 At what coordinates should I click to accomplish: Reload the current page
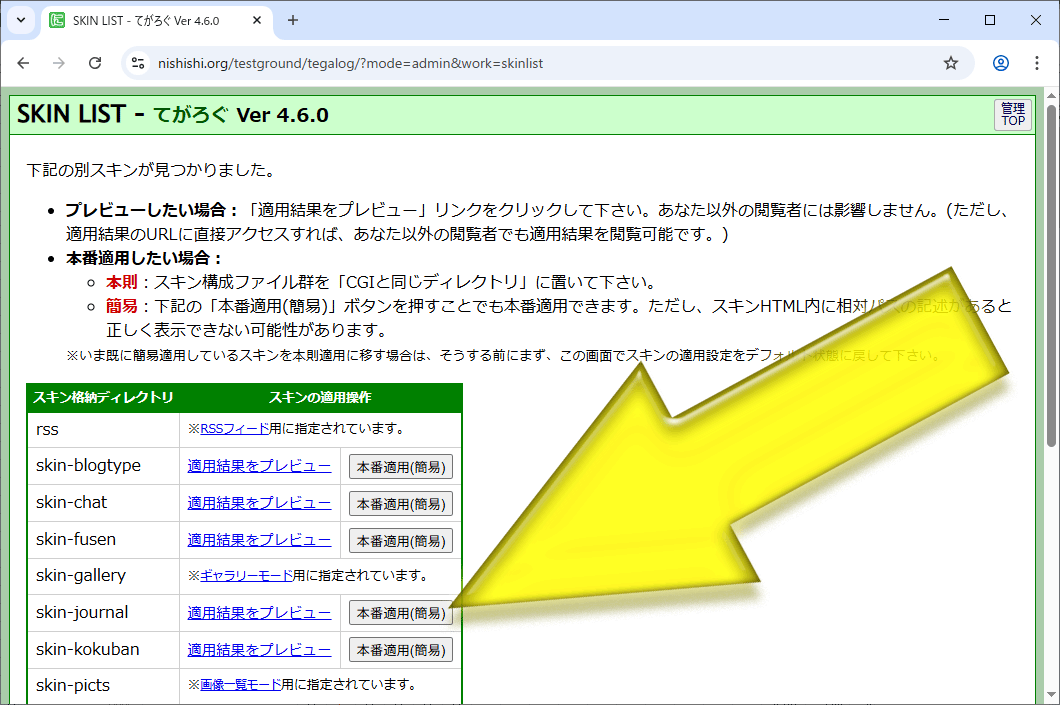pos(95,63)
